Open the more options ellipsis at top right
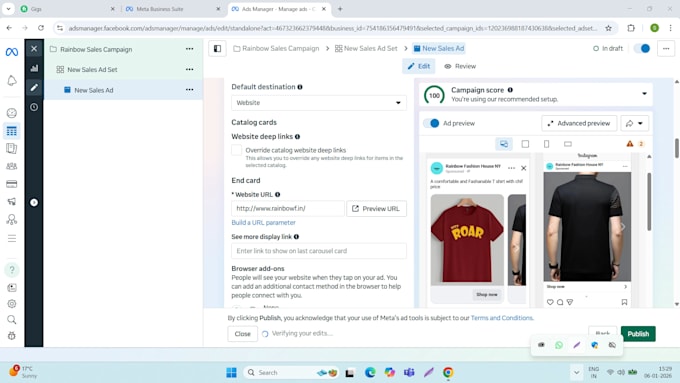680x383 pixels. pyautogui.click(x=666, y=49)
